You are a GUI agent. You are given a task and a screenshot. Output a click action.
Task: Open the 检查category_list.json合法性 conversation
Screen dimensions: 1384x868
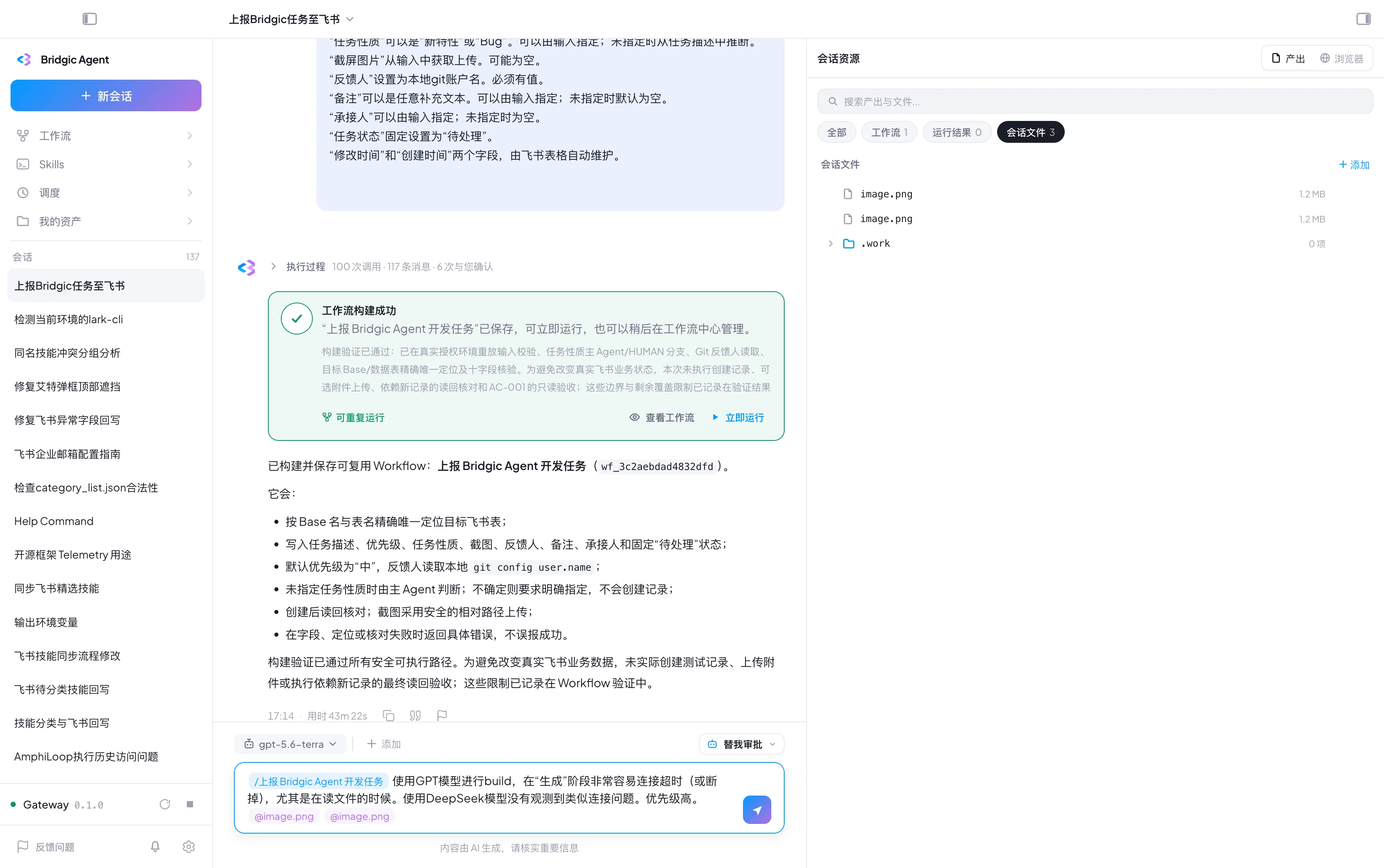tap(106, 487)
